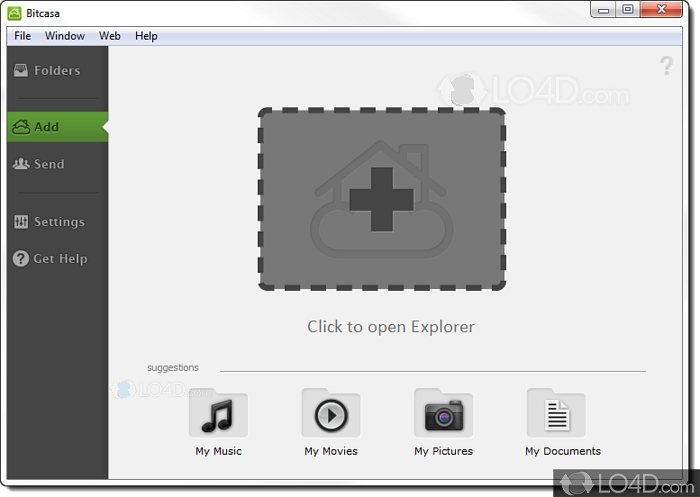Click the My Movies label
Image resolution: width=700 pixels, height=497 pixels.
[331, 451]
